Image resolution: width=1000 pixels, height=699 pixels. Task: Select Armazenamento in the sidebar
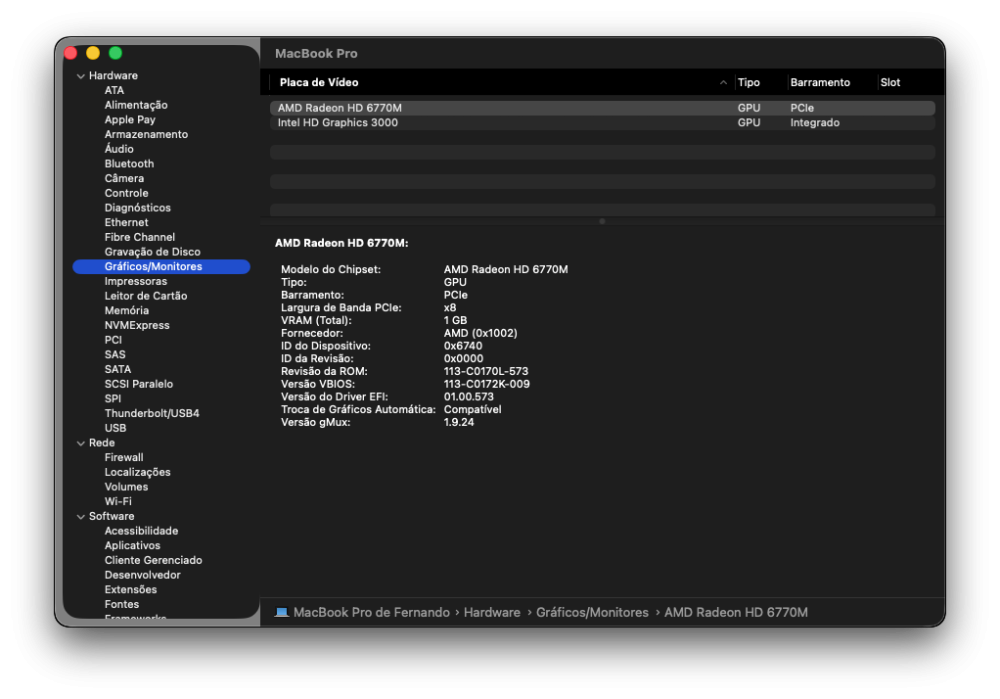point(146,135)
